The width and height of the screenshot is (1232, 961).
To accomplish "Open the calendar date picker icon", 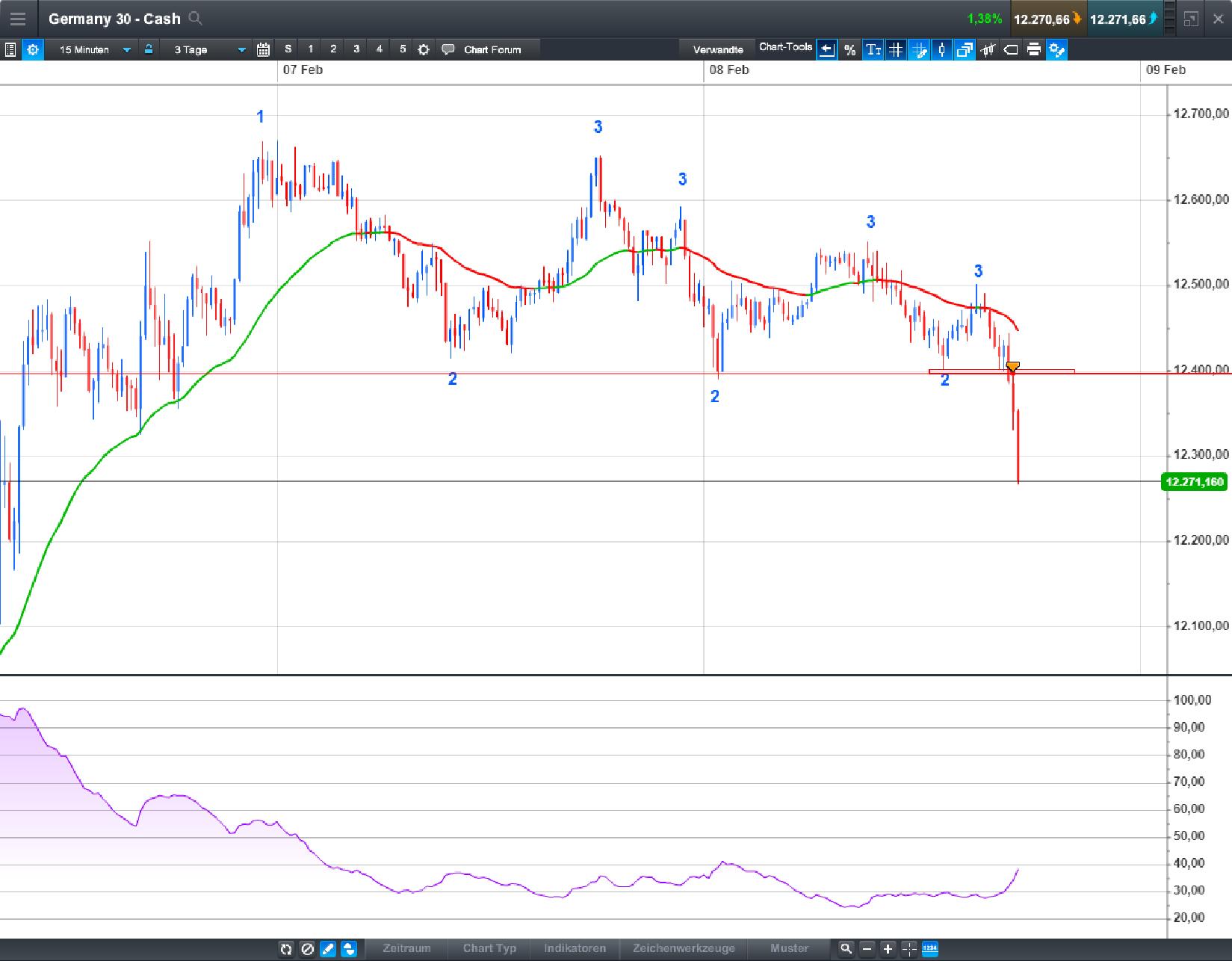I will coord(263,49).
